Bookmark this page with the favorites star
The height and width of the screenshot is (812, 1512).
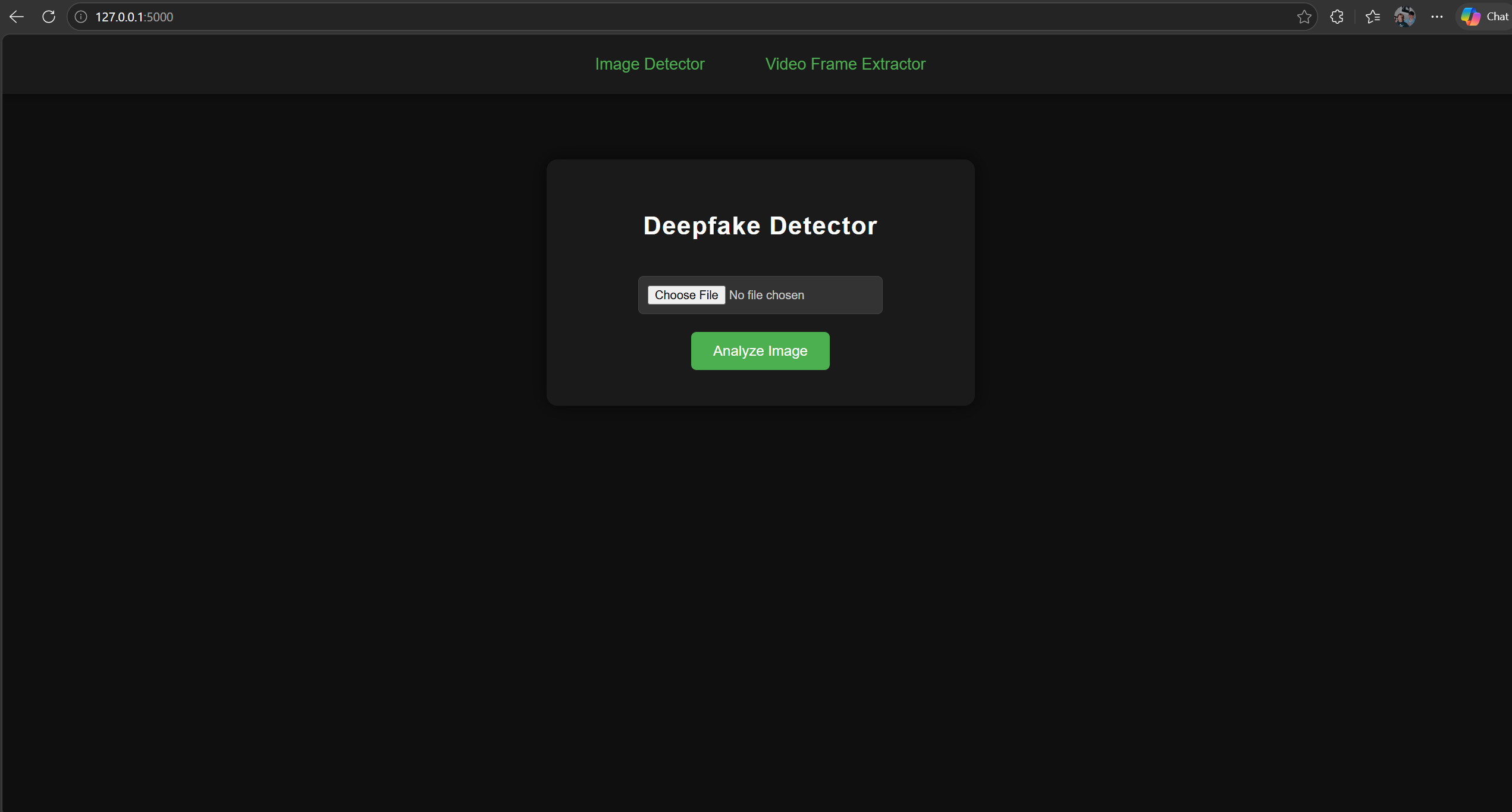tap(1304, 16)
